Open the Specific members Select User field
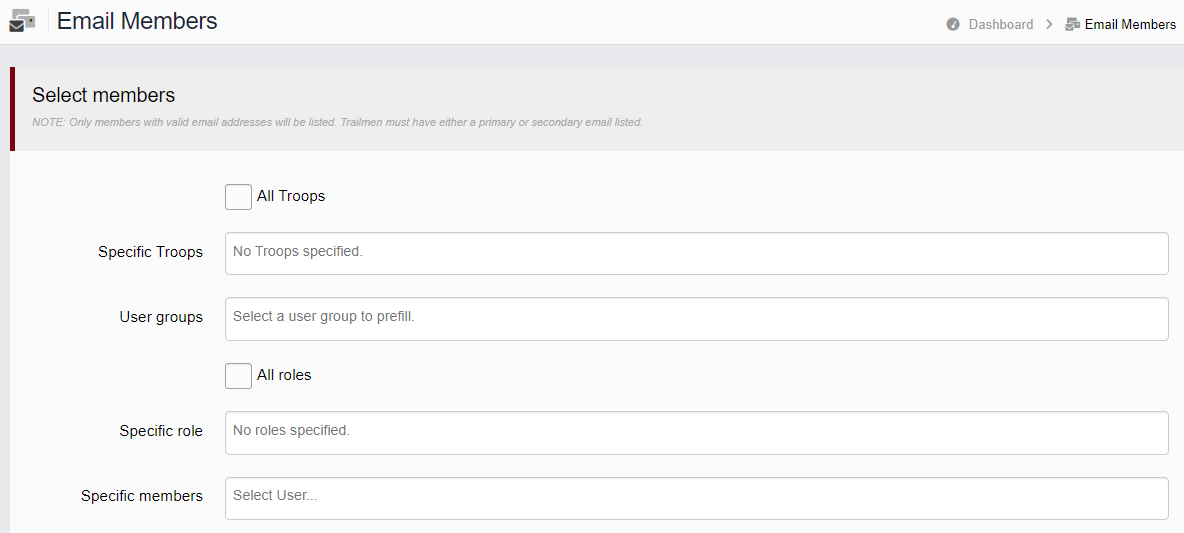The height and width of the screenshot is (533, 1184). (x=696, y=498)
